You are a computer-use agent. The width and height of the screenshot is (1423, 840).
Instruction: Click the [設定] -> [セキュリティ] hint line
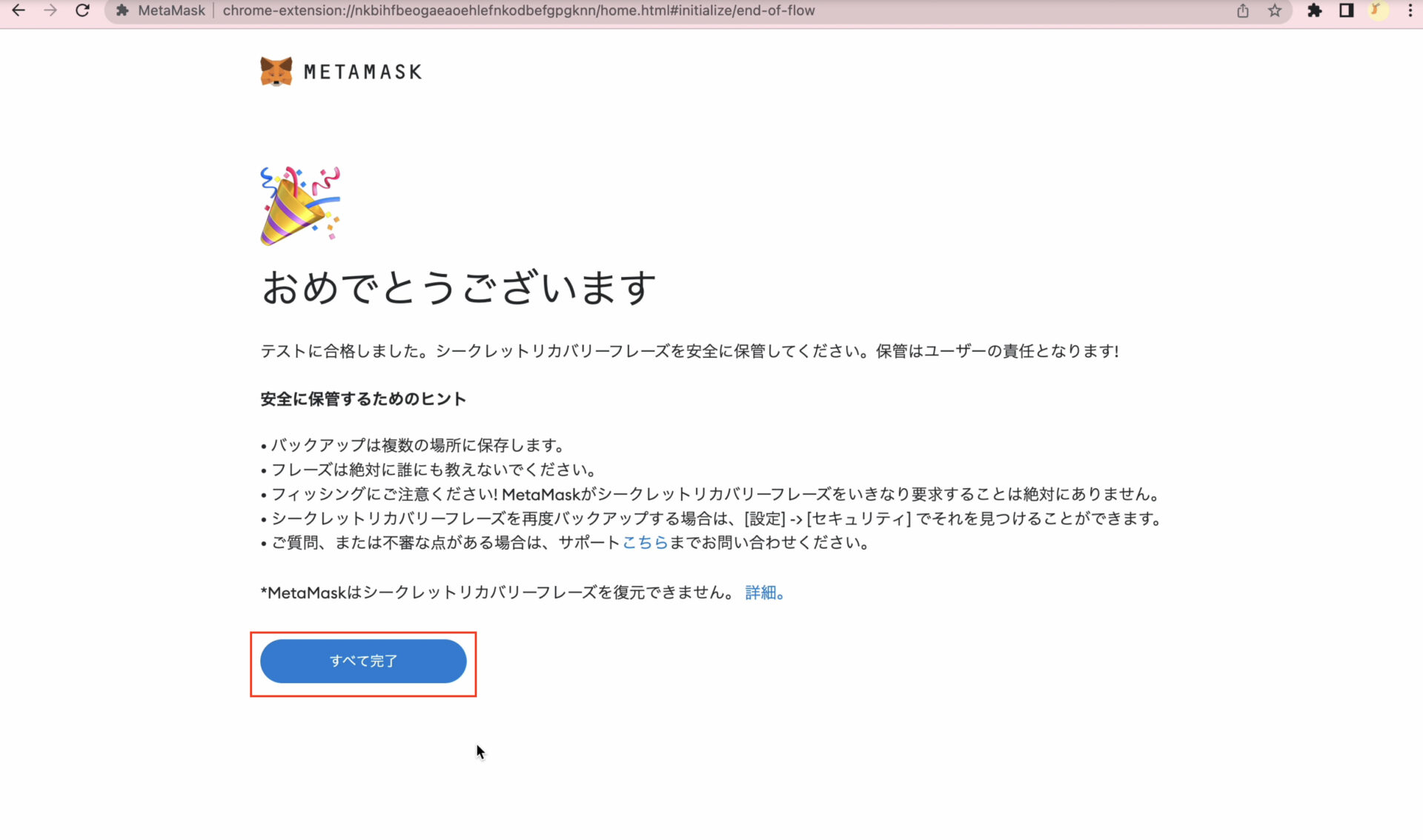(711, 519)
